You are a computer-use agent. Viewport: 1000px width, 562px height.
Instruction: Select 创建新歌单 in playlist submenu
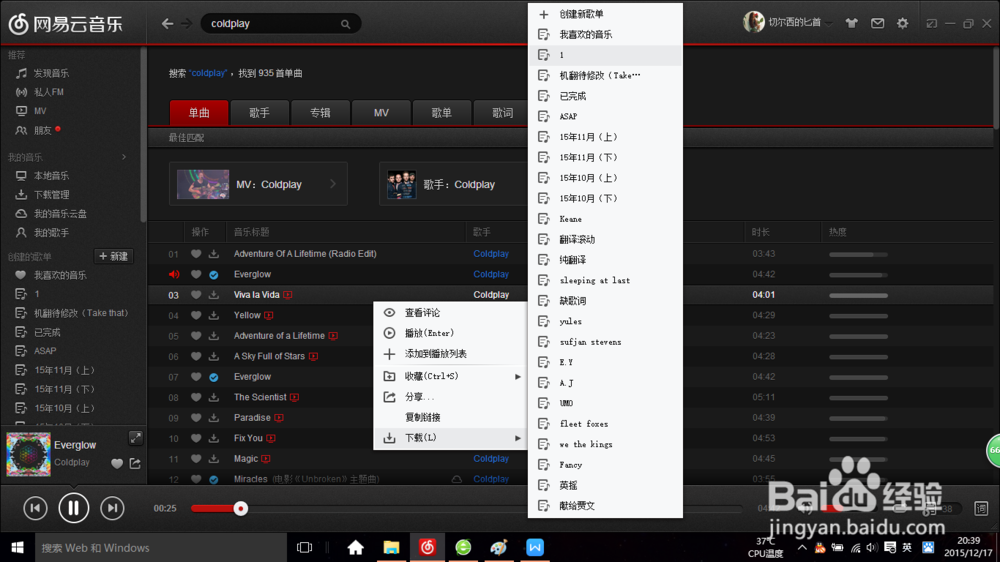[605, 14]
